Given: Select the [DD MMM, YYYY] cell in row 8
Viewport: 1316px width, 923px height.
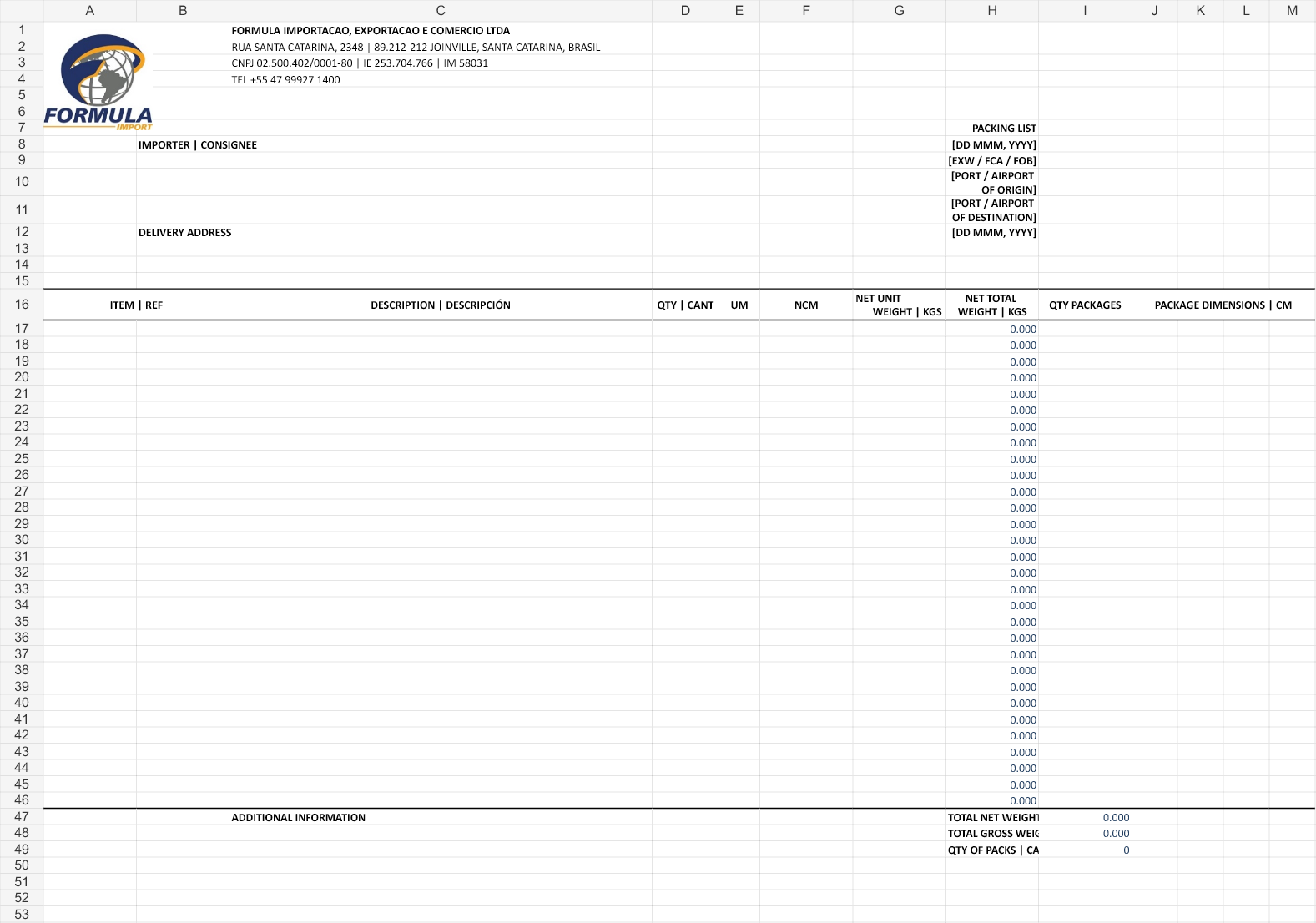Looking at the screenshot, I should click(x=994, y=145).
